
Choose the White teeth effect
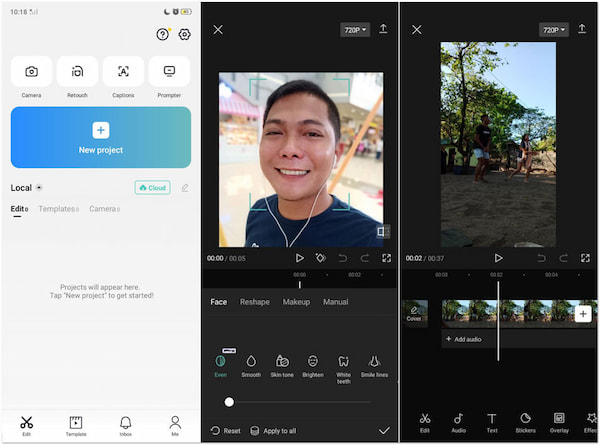pos(344,369)
